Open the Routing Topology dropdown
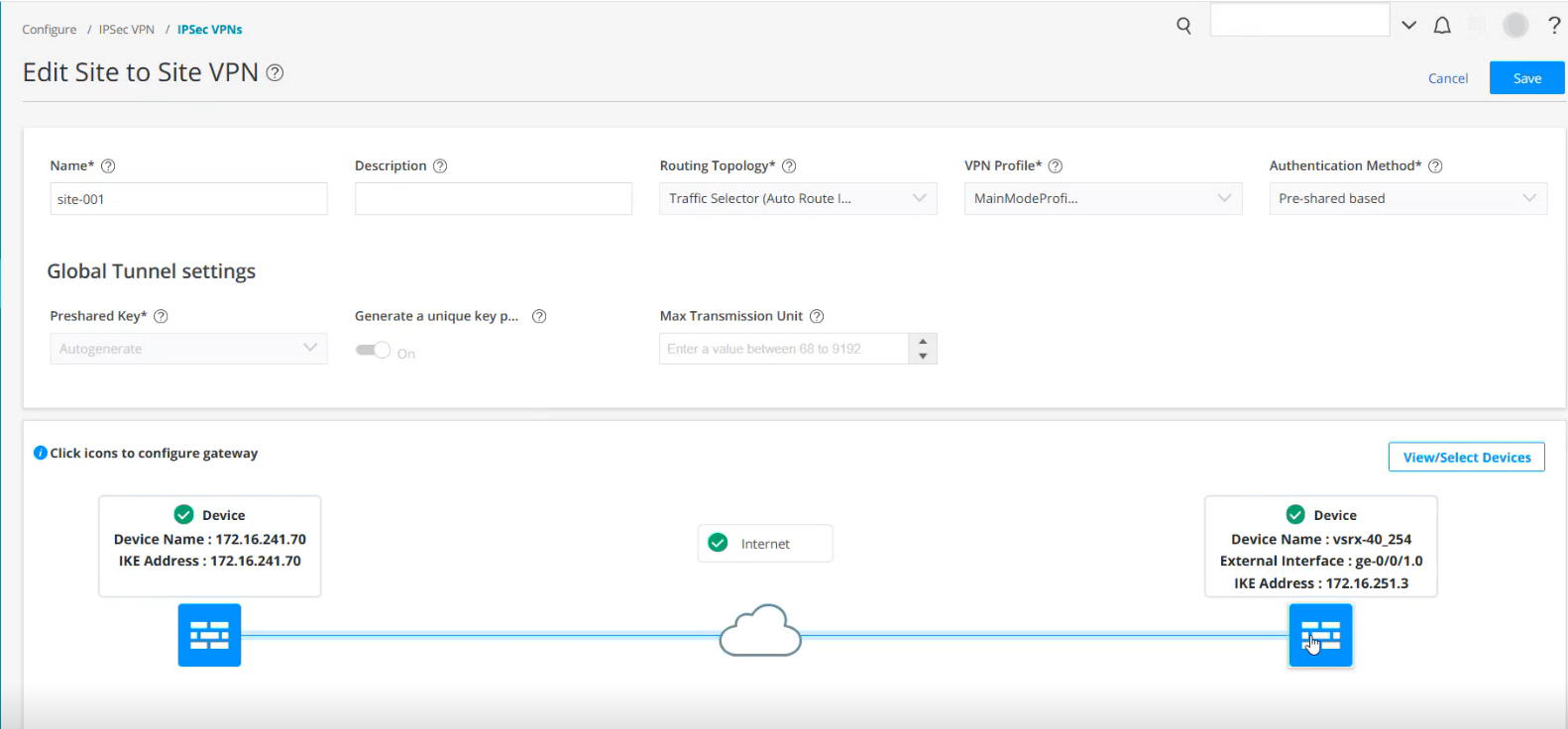 (798, 199)
